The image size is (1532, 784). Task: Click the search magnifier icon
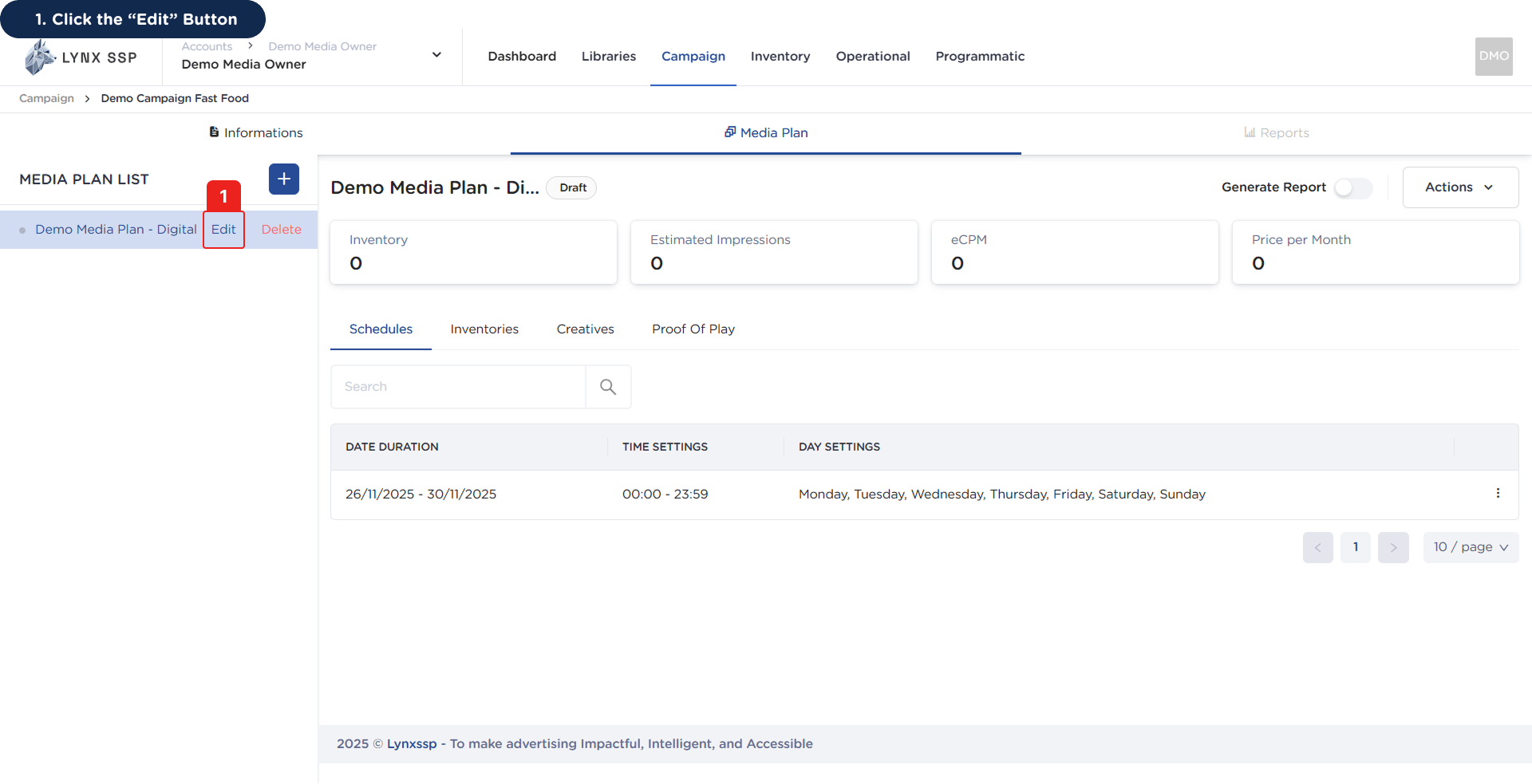point(608,387)
